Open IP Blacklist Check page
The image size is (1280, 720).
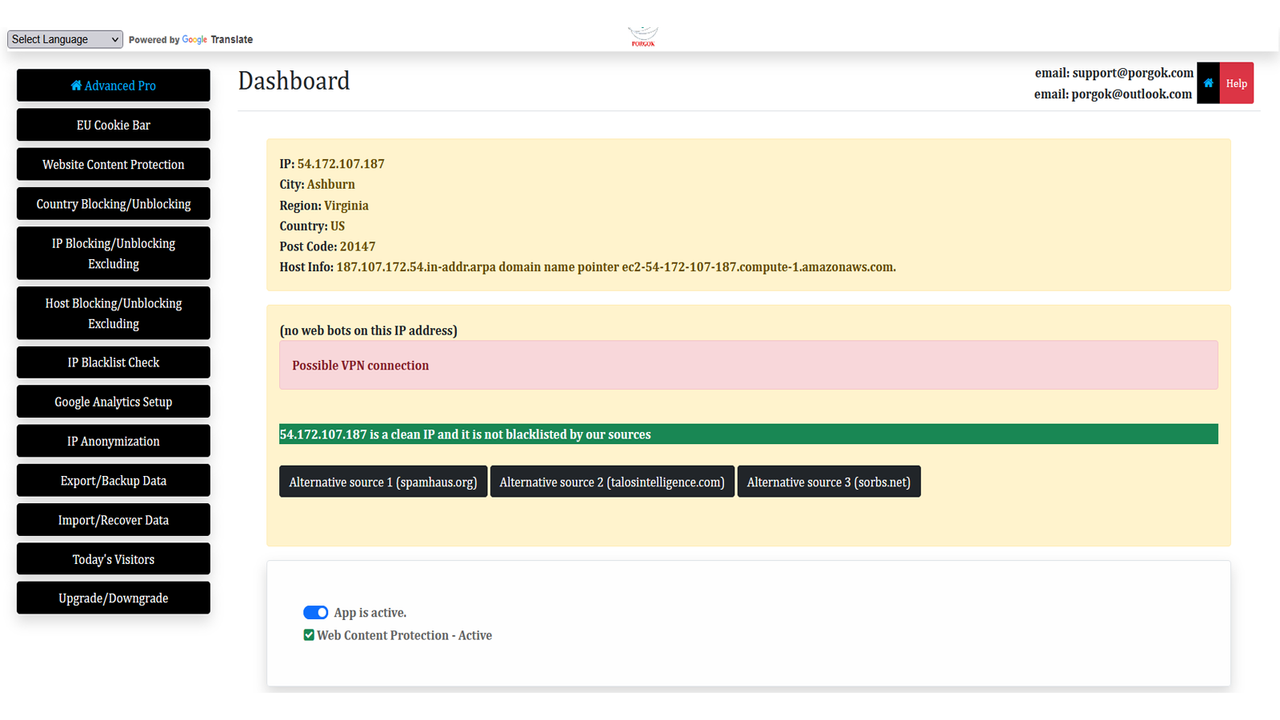tap(113, 362)
